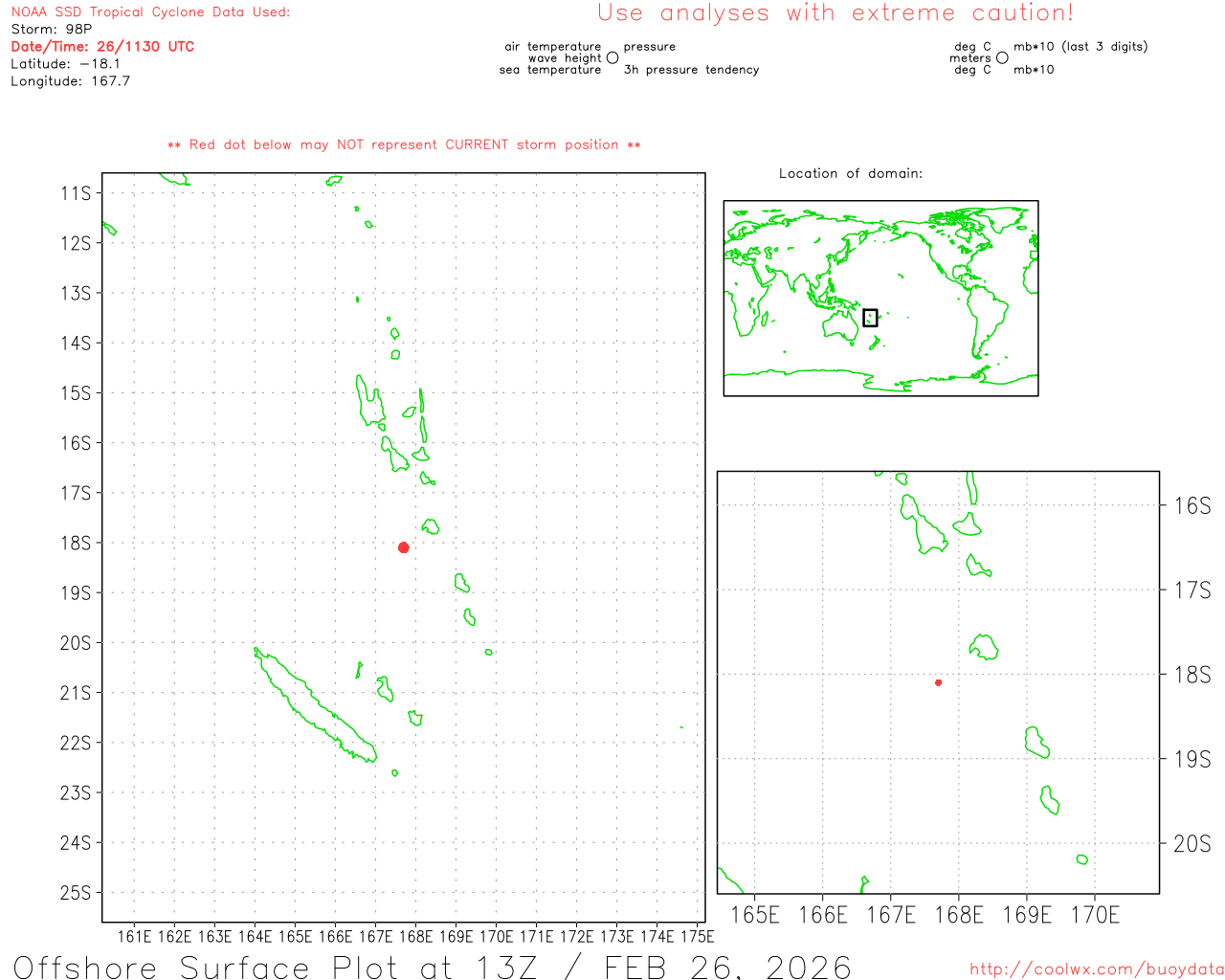Click the '175E' label on main map axis
Viewport: 1225px width, 980px height.
point(697,936)
